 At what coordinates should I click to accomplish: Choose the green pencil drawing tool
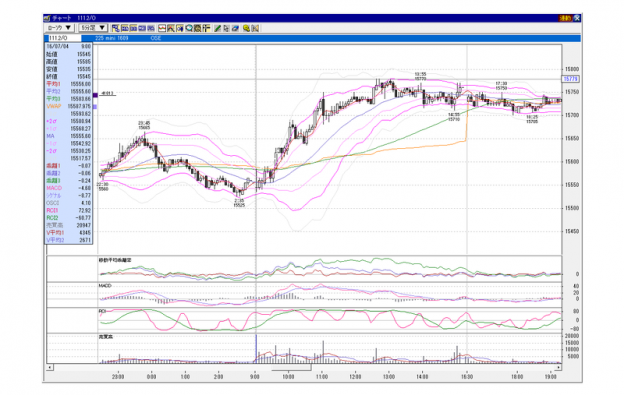(217, 28)
